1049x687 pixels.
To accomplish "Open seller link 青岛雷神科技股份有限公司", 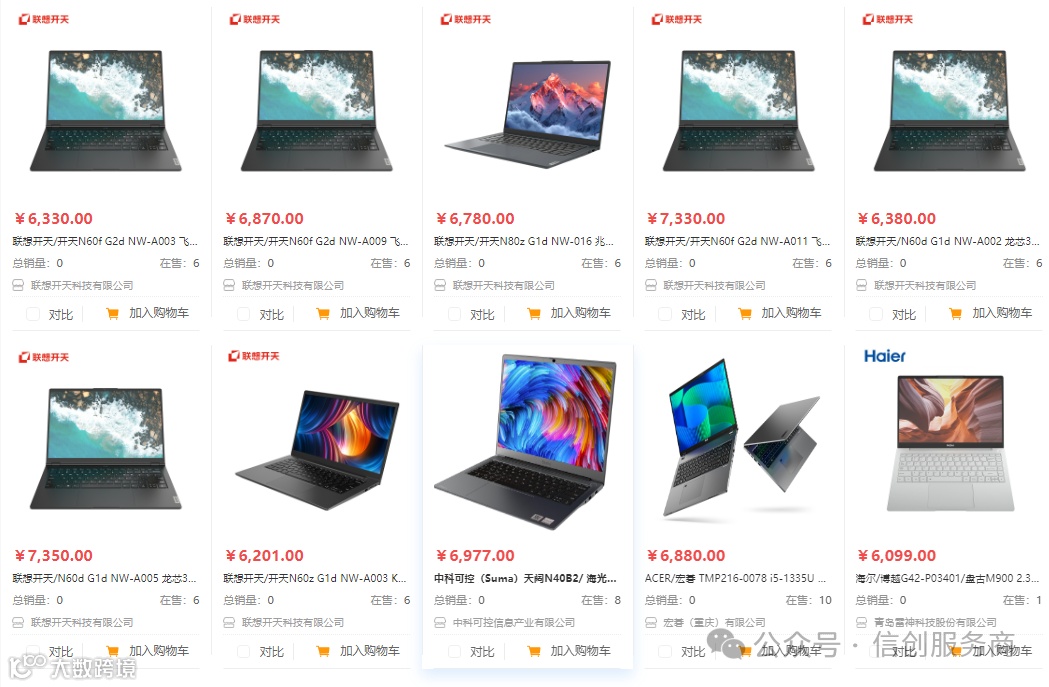I will (x=935, y=622).
